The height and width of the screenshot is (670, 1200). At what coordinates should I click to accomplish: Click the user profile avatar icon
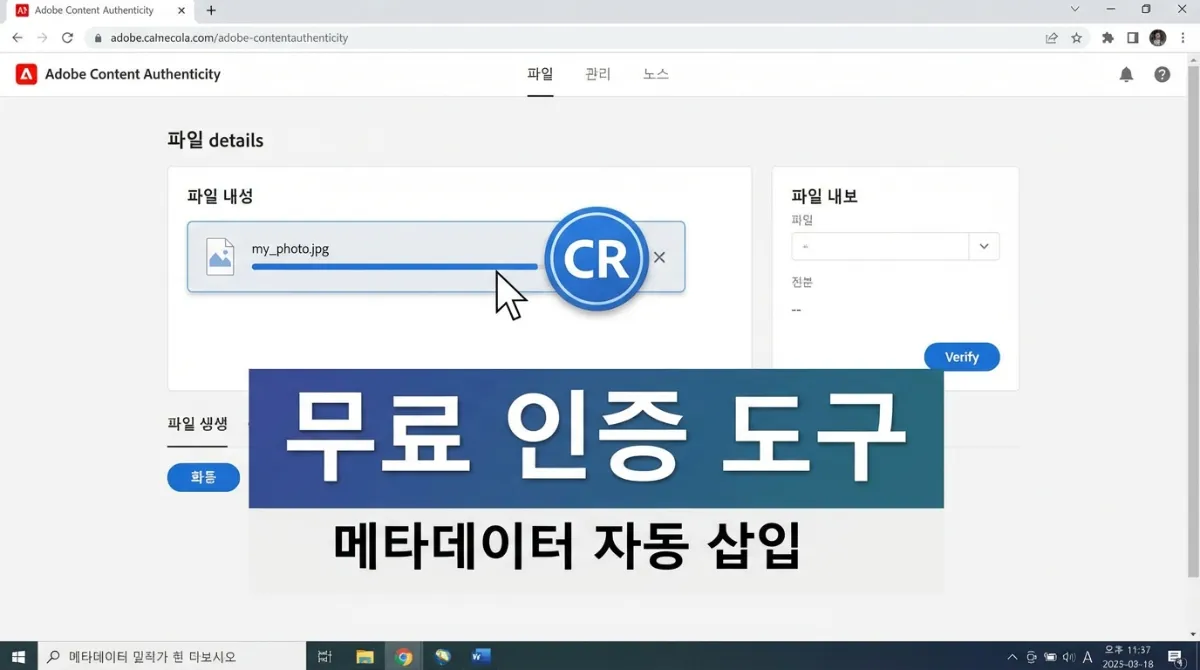pyautogui.click(x=1157, y=37)
